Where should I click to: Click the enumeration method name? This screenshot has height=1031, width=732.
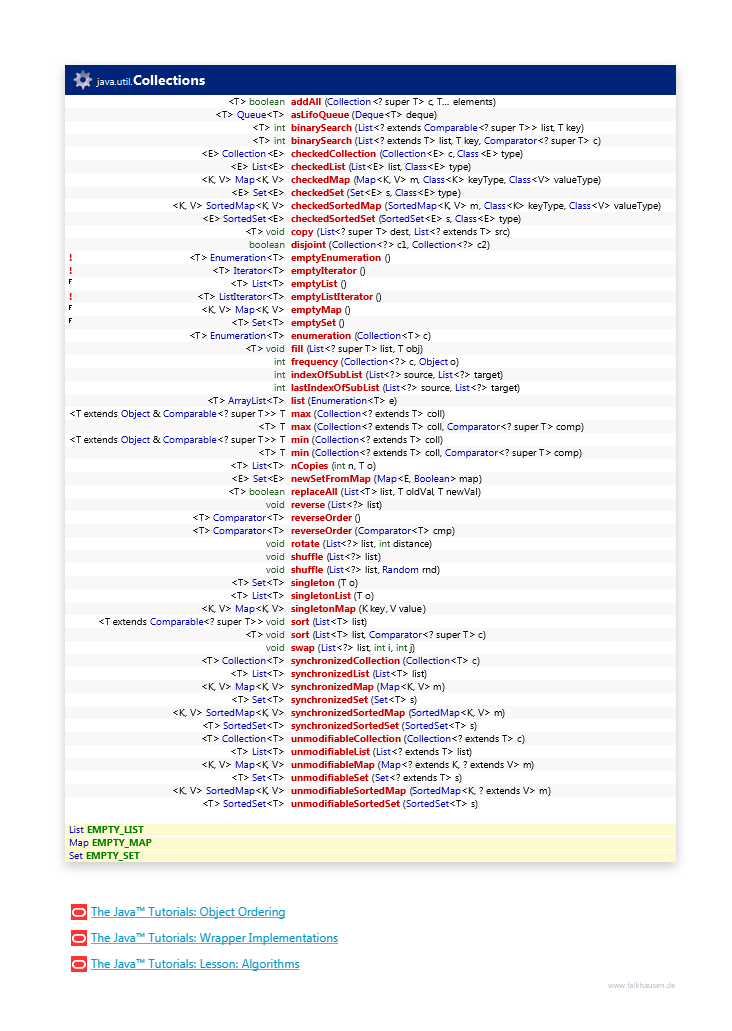click(321, 336)
